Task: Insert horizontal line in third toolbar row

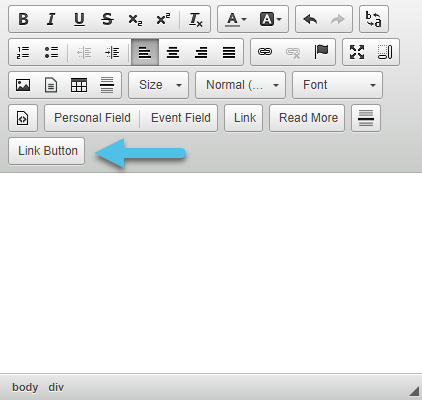Action: [x=107, y=85]
